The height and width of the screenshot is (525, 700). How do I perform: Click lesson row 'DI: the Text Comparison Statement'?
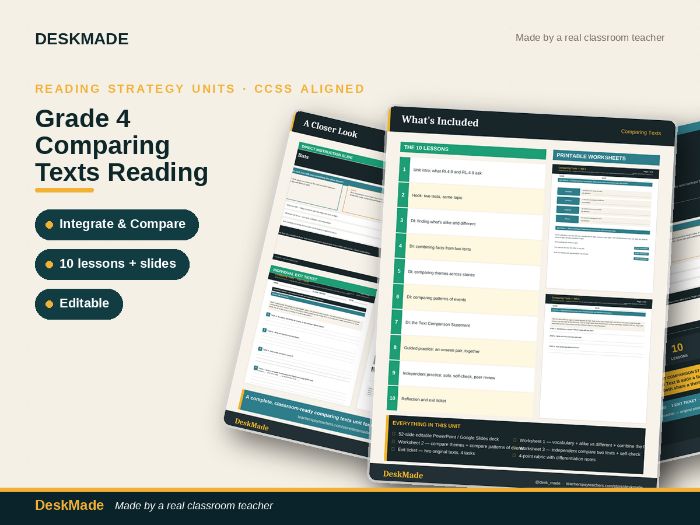pyautogui.click(x=469, y=325)
